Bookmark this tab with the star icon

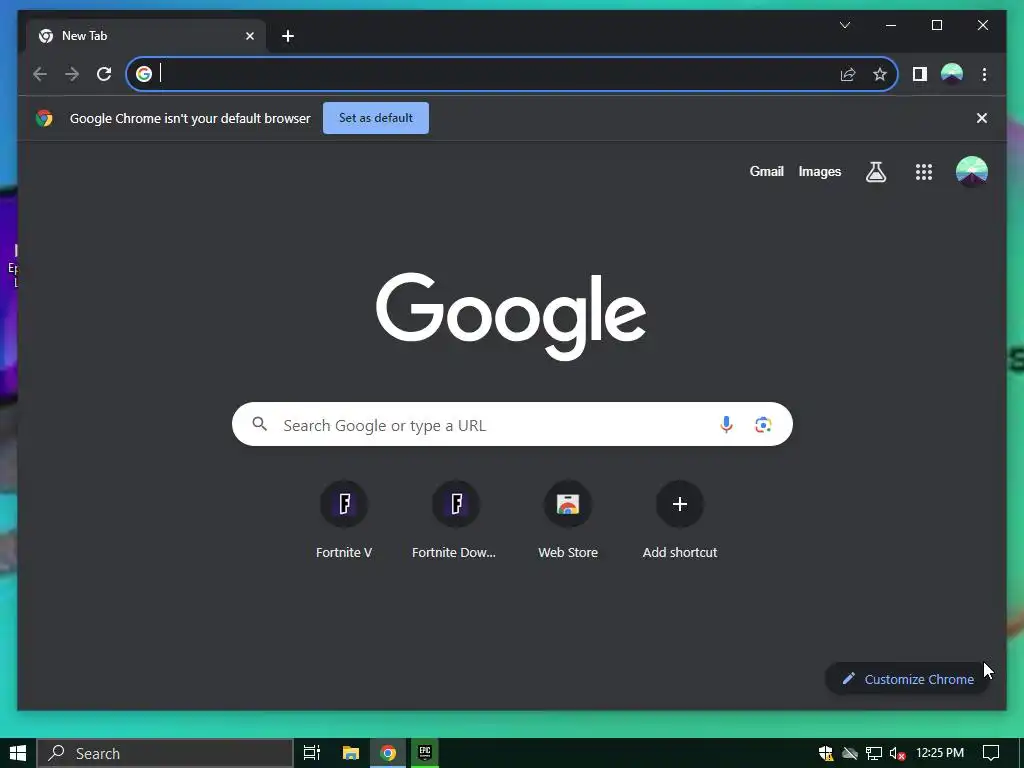(x=880, y=74)
